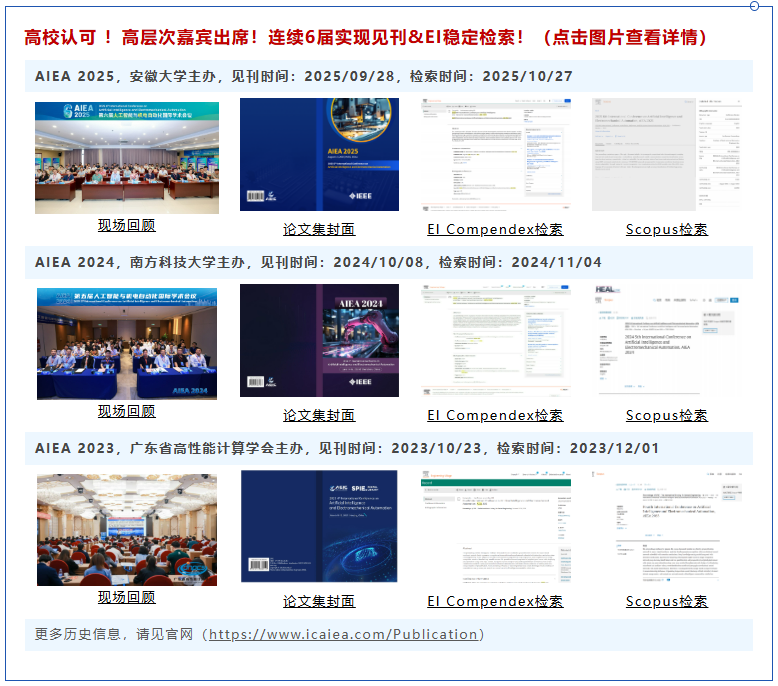Open the AIEA 2024 论文集封面 link

click(319, 415)
